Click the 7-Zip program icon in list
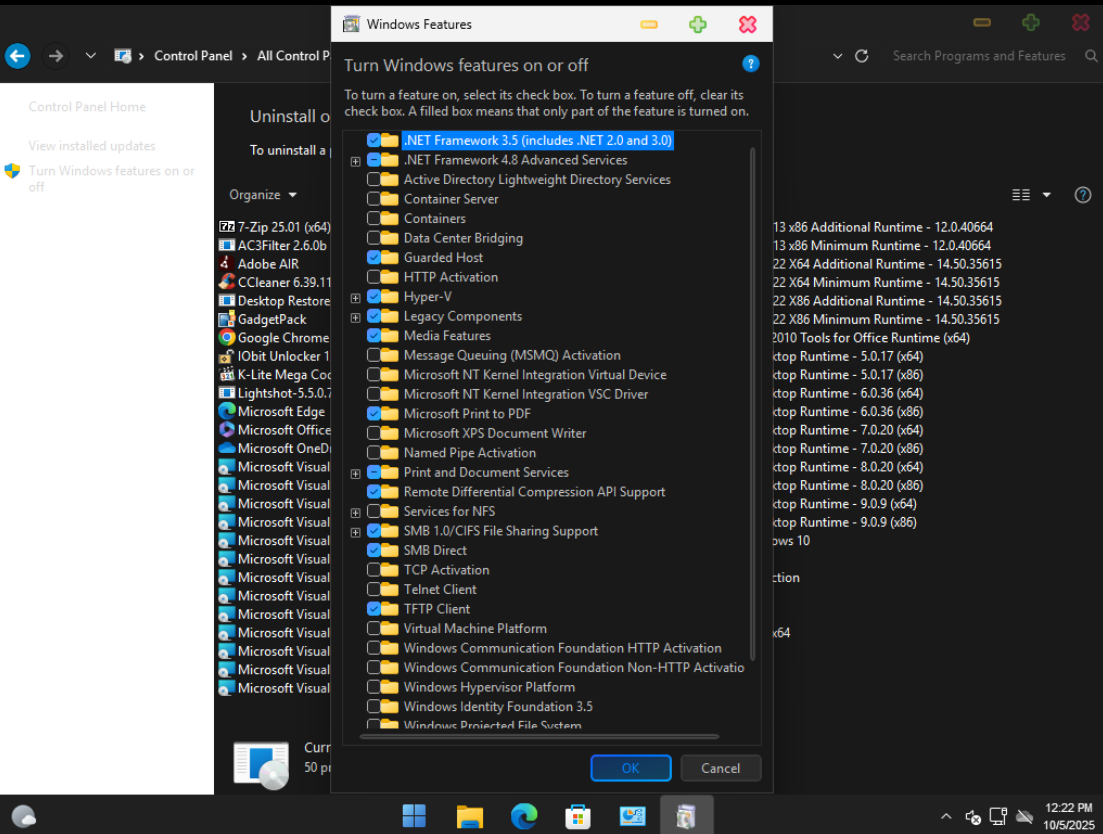Screen dimensions: 1103x834 click(227, 227)
